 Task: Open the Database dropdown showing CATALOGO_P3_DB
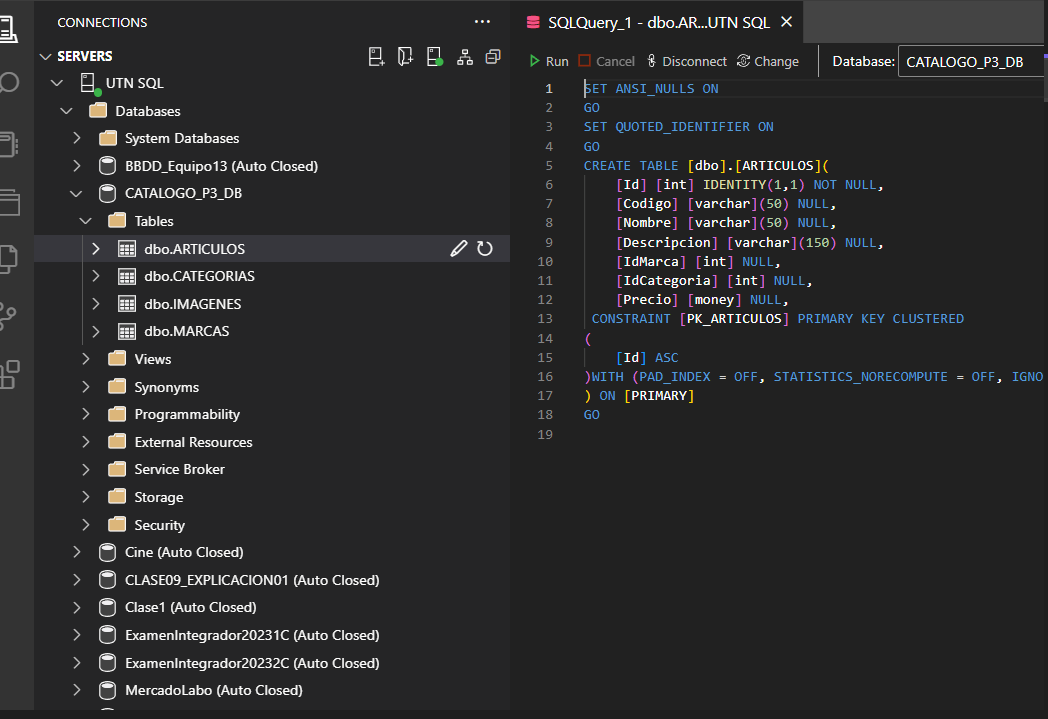coord(971,62)
